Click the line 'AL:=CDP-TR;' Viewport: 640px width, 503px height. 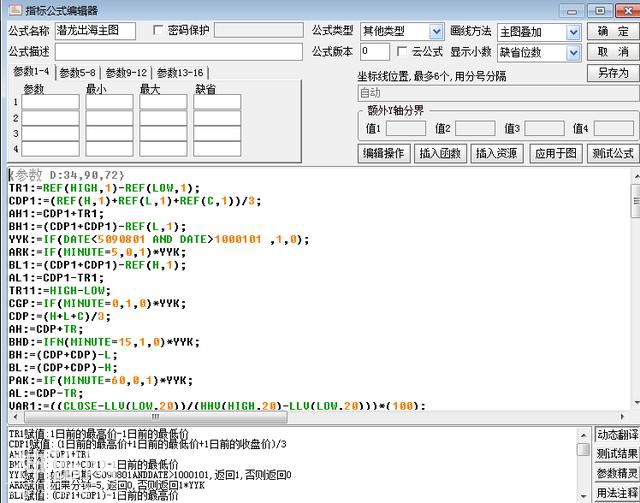[x=46, y=394]
